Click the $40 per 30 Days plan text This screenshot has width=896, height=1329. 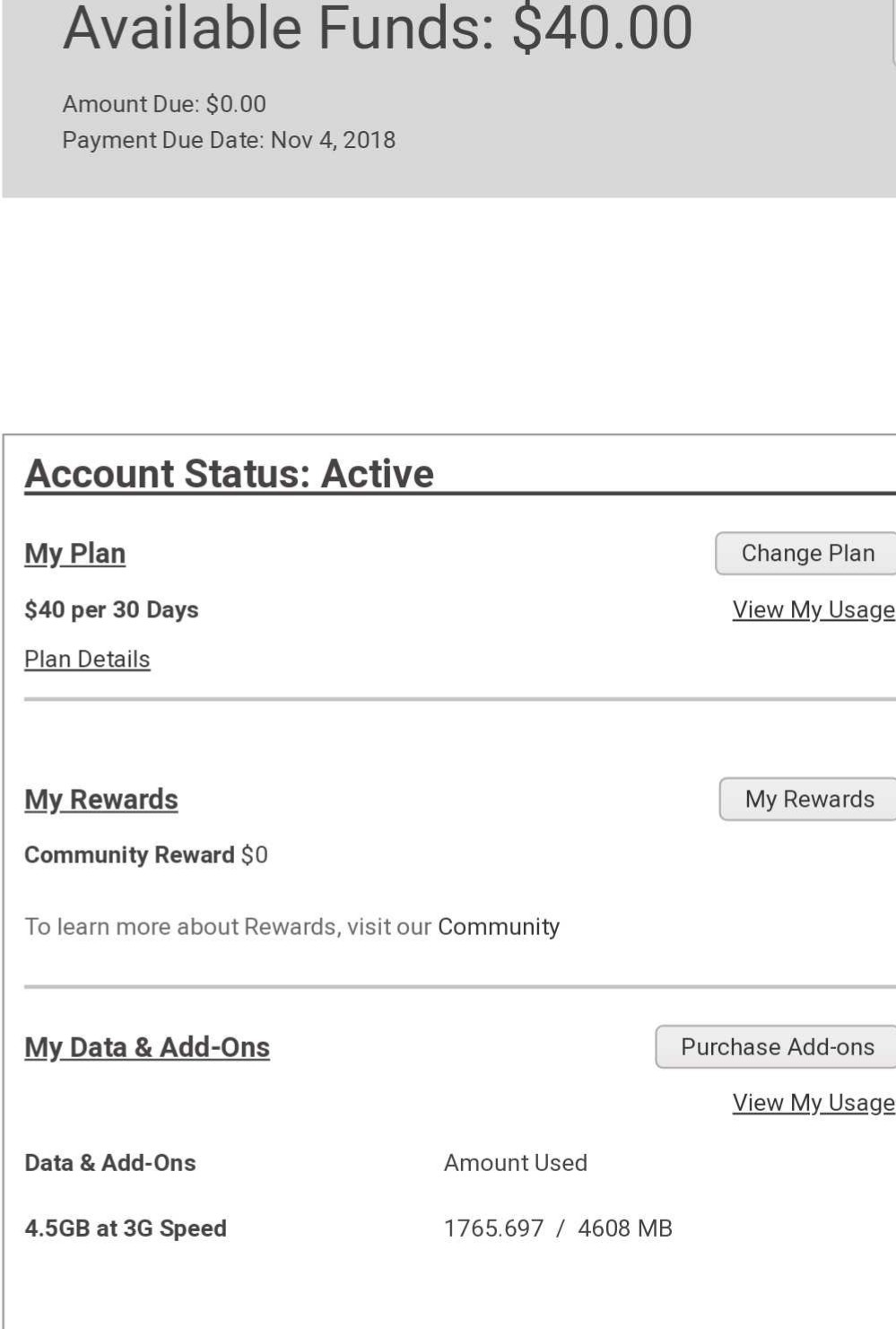tap(111, 610)
